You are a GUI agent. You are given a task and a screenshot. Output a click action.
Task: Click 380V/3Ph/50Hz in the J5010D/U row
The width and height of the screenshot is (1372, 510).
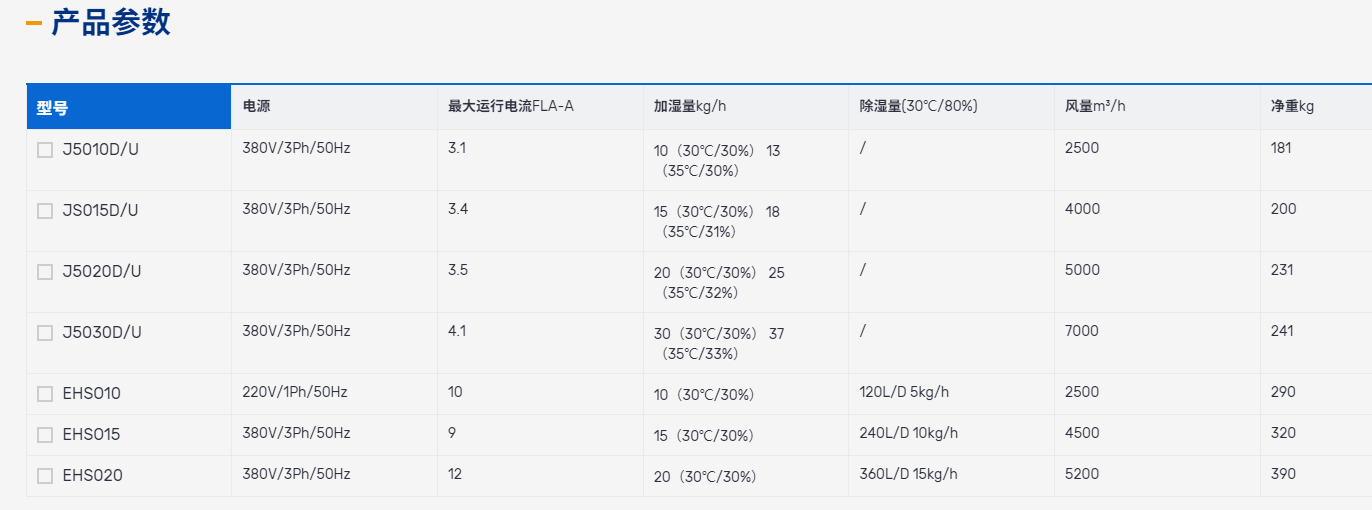click(x=296, y=148)
